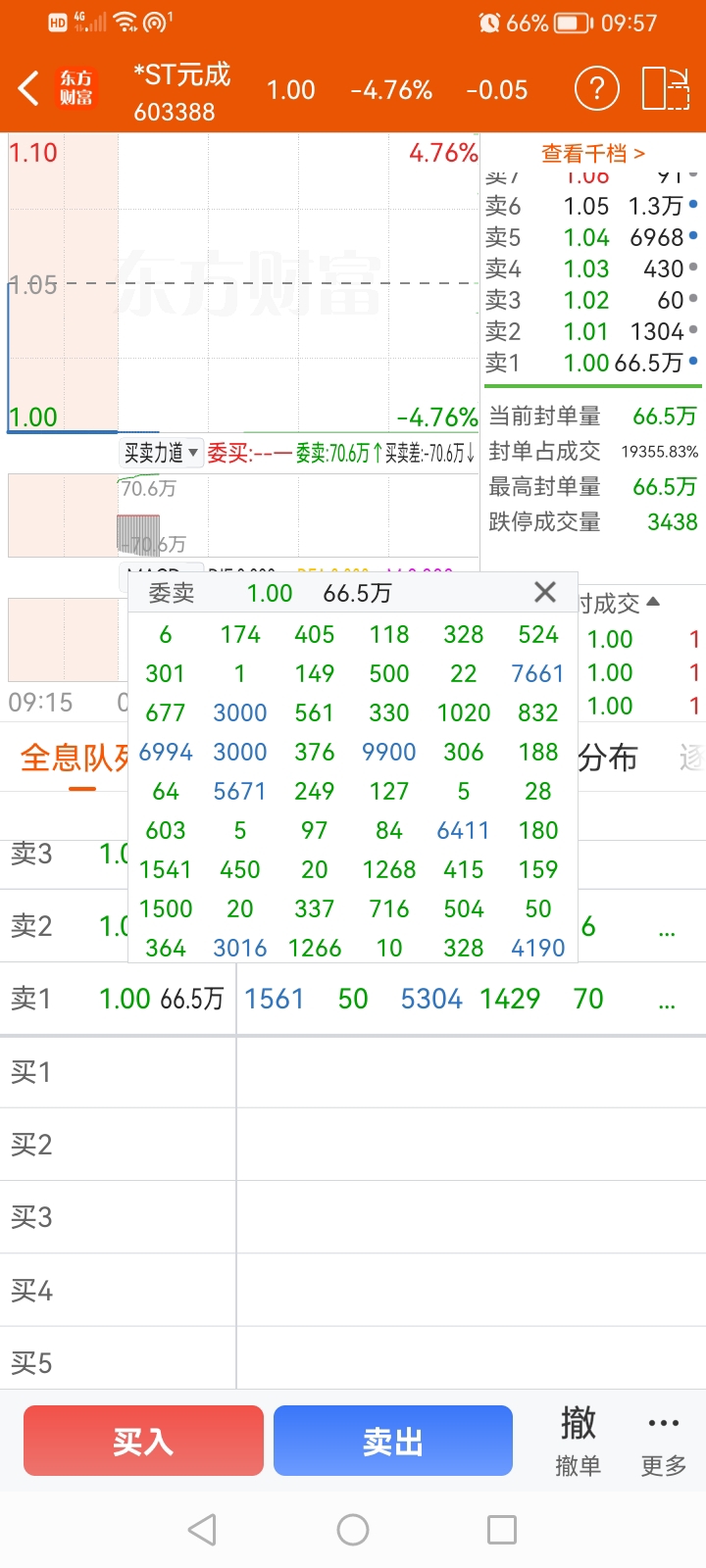
Task: Tap 最高封单量 row
Action: 592,487
